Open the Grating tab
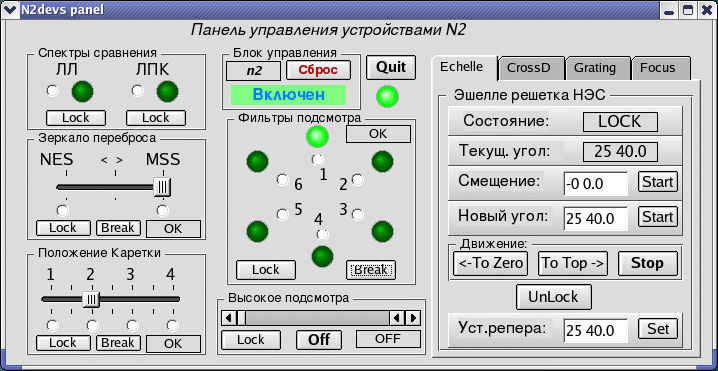This screenshot has width=718, height=371. tap(594, 68)
